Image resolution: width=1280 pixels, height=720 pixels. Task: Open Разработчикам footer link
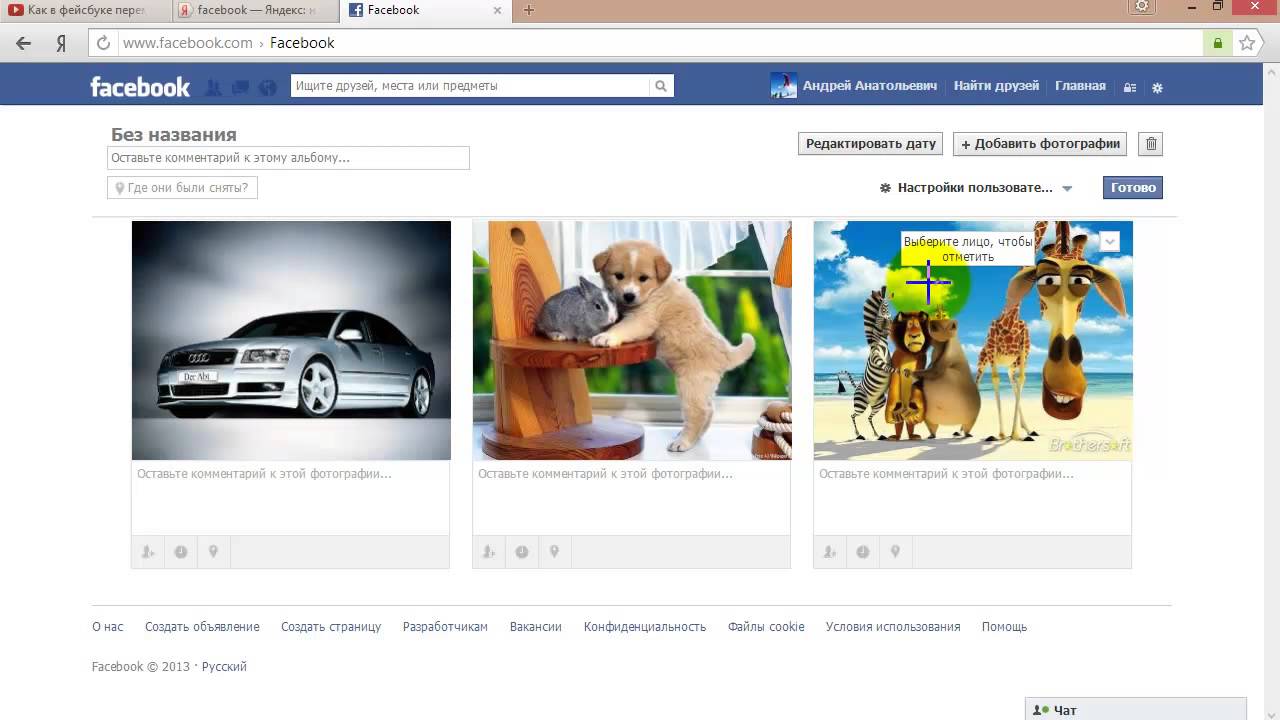[445, 627]
